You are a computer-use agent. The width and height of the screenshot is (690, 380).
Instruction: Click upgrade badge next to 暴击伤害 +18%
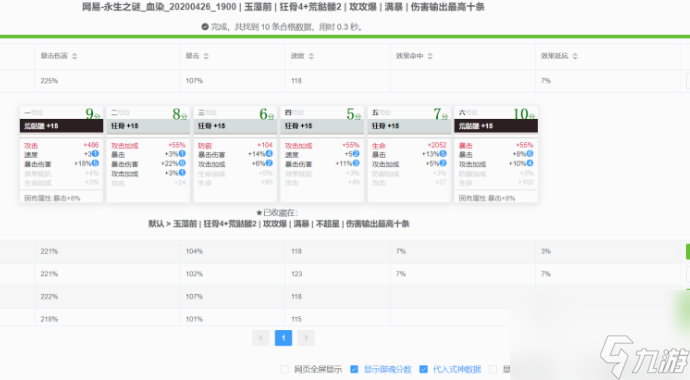tap(95, 163)
